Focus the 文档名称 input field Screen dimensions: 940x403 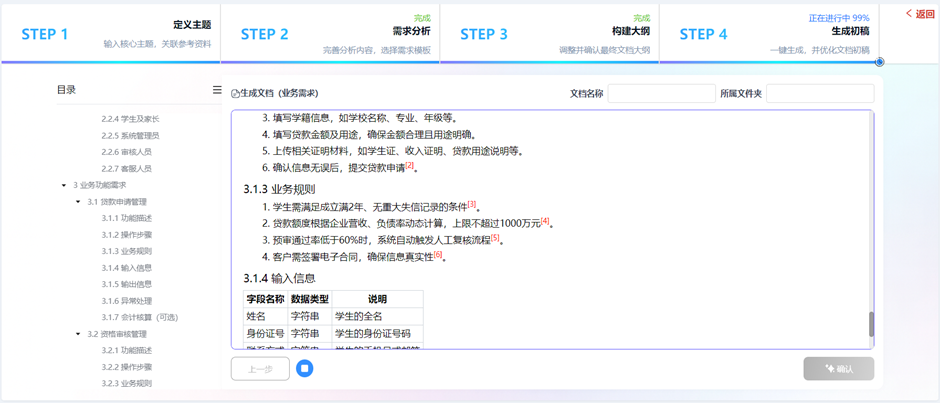(661, 94)
